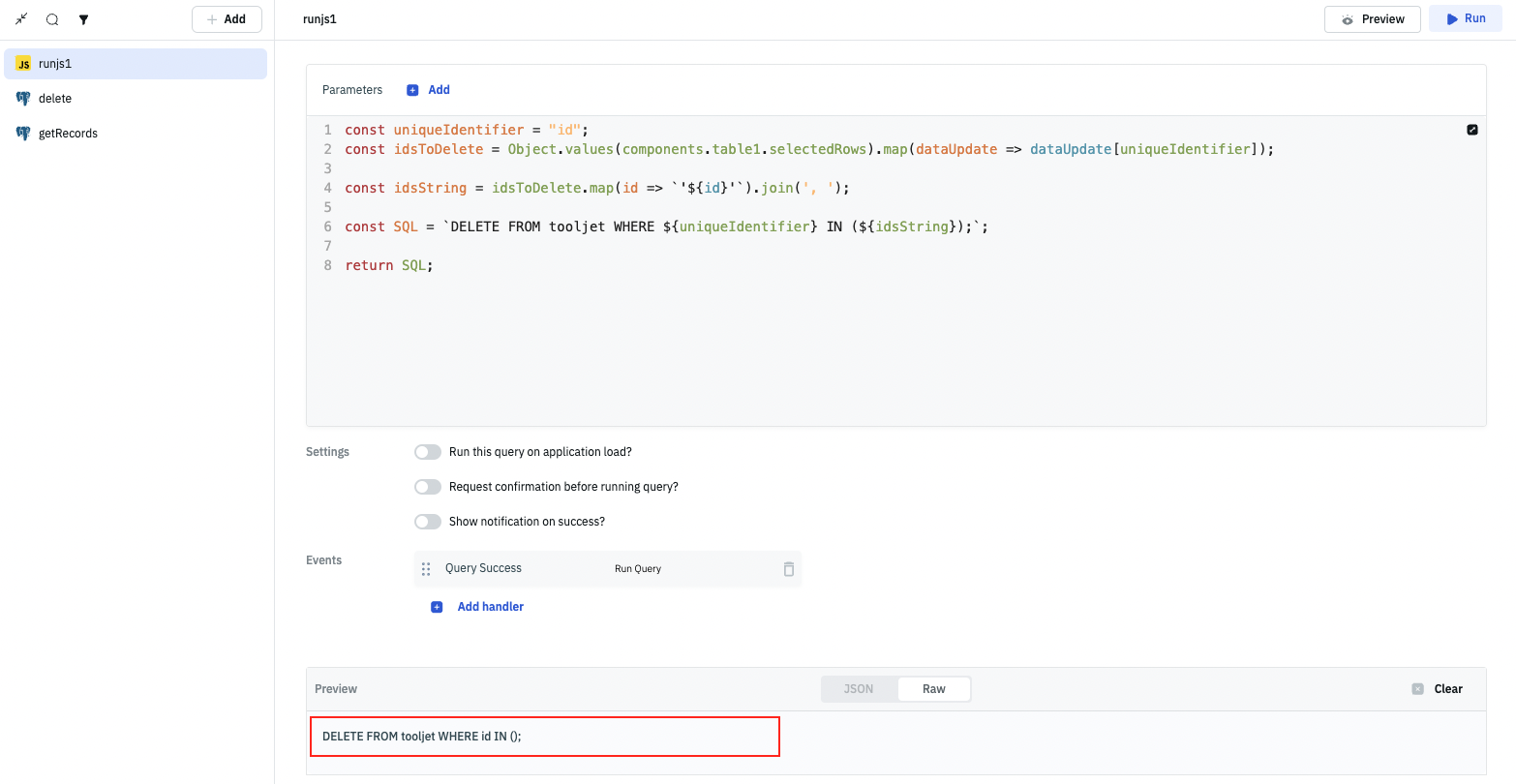1516x784 pixels.
Task: Click the plus icon beside Add handler
Action: pyautogui.click(x=437, y=607)
